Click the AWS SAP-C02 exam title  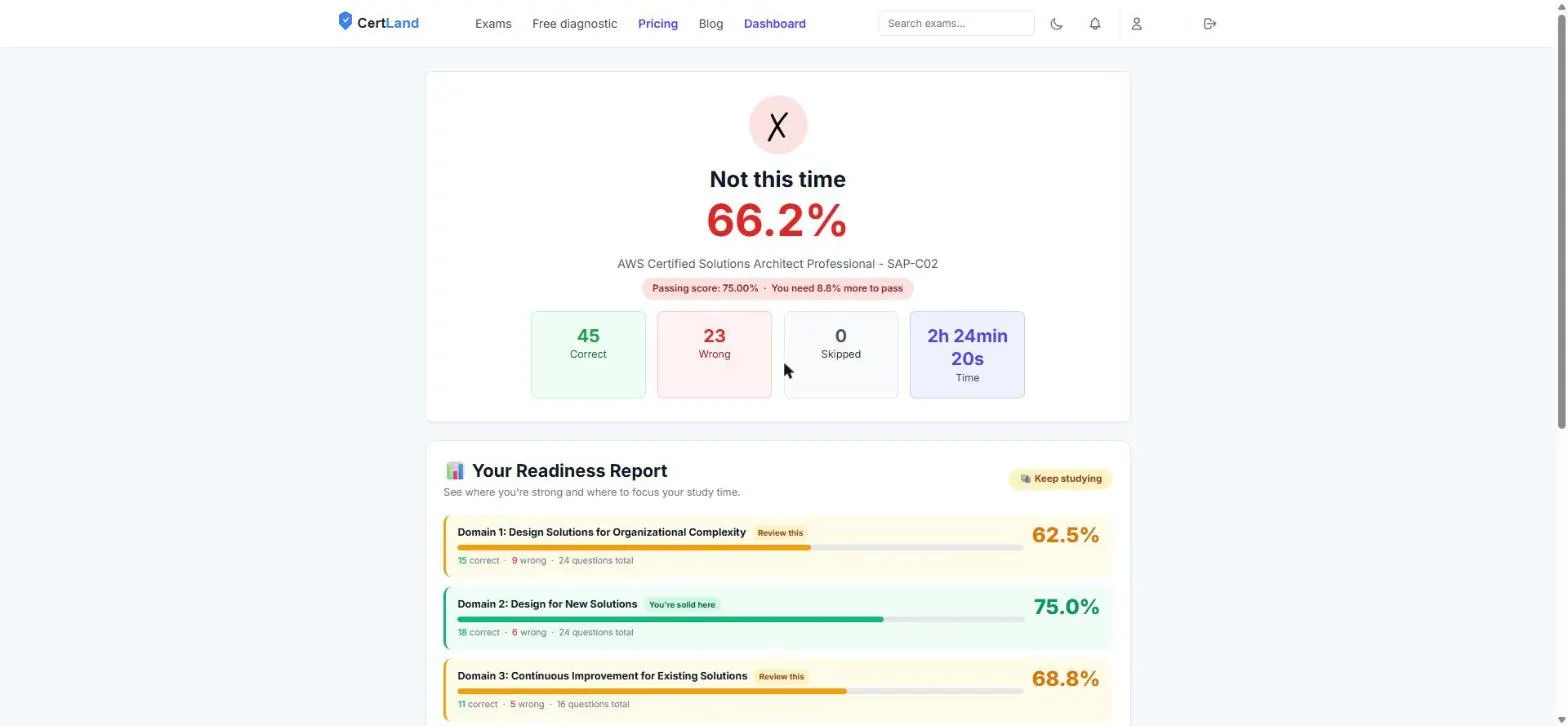coord(778,264)
